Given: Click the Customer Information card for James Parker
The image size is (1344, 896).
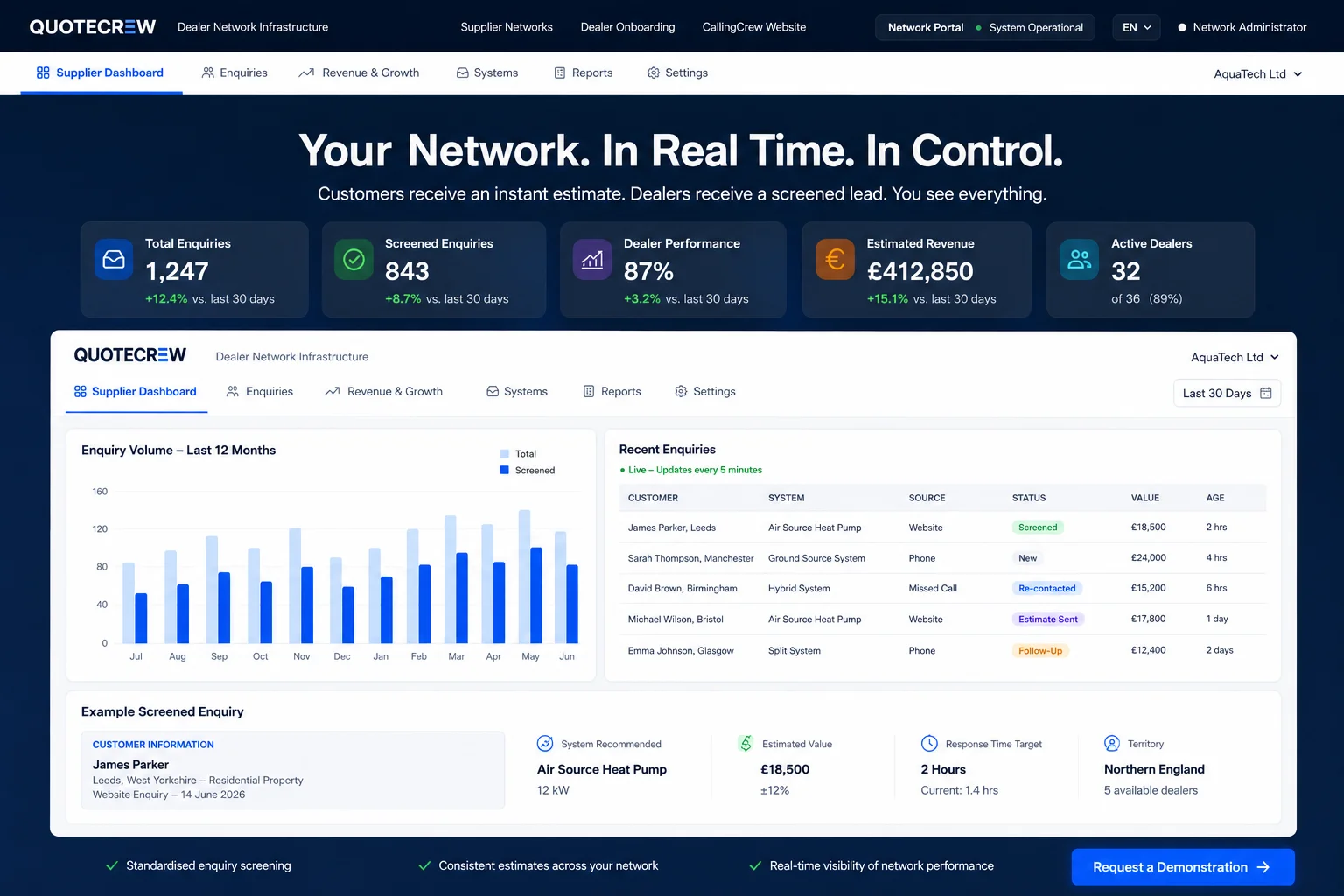Looking at the screenshot, I should pos(293,770).
